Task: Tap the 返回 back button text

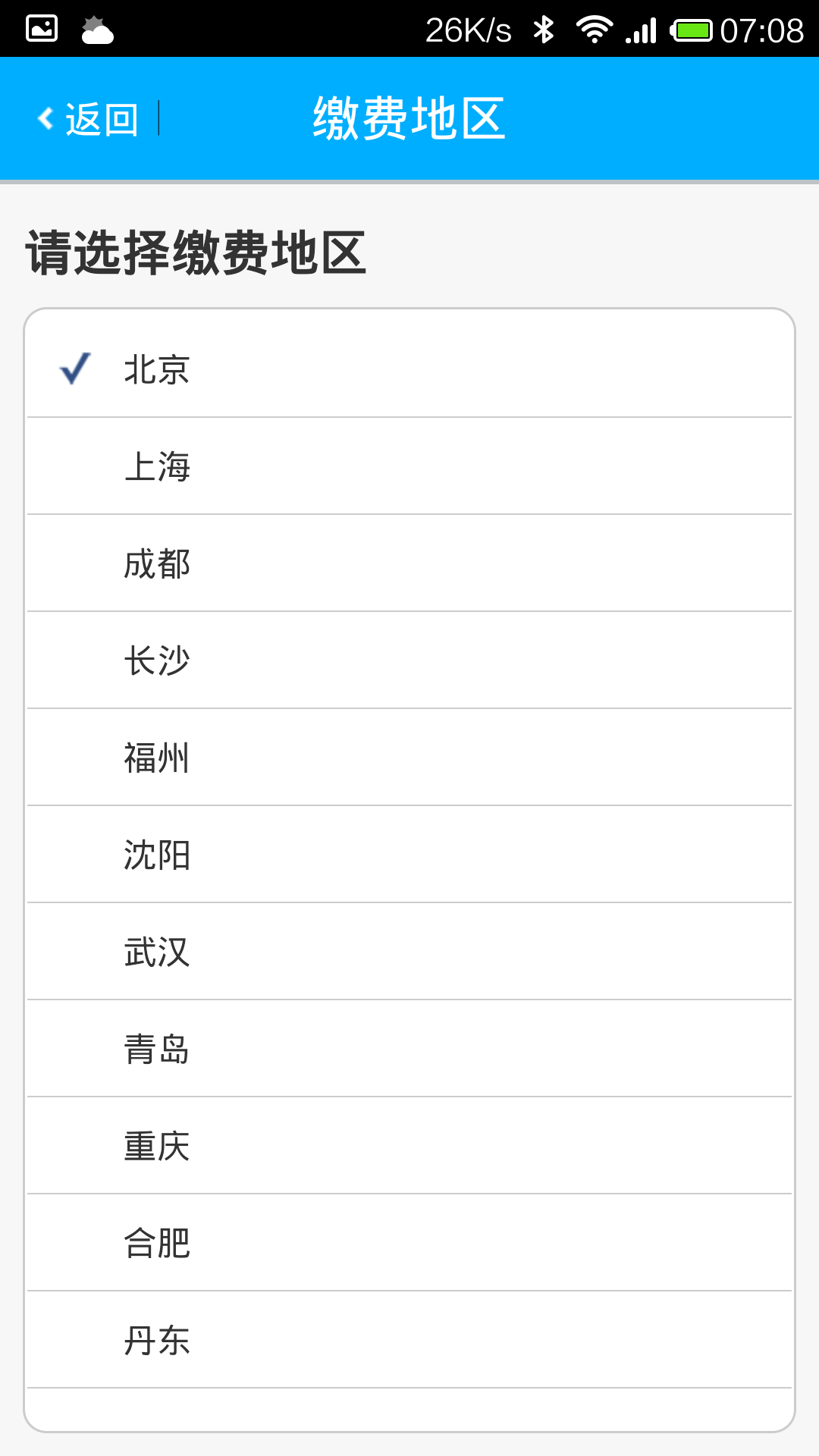Action: [x=102, y=119]
